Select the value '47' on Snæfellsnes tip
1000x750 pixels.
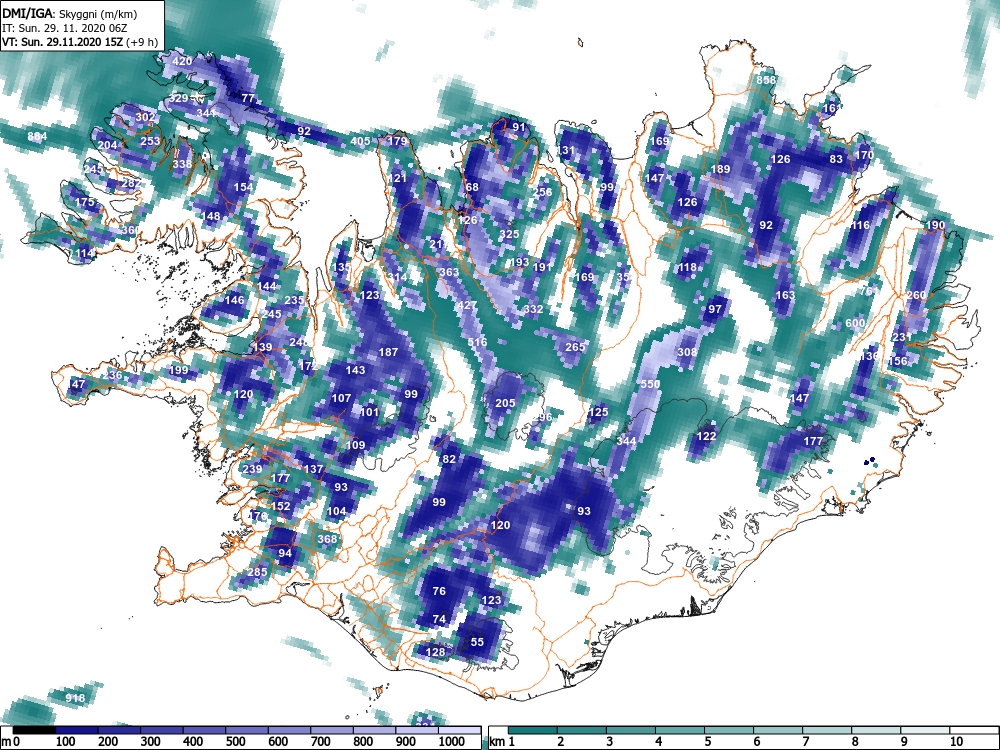pyautogui.click(x=78, y=385)
